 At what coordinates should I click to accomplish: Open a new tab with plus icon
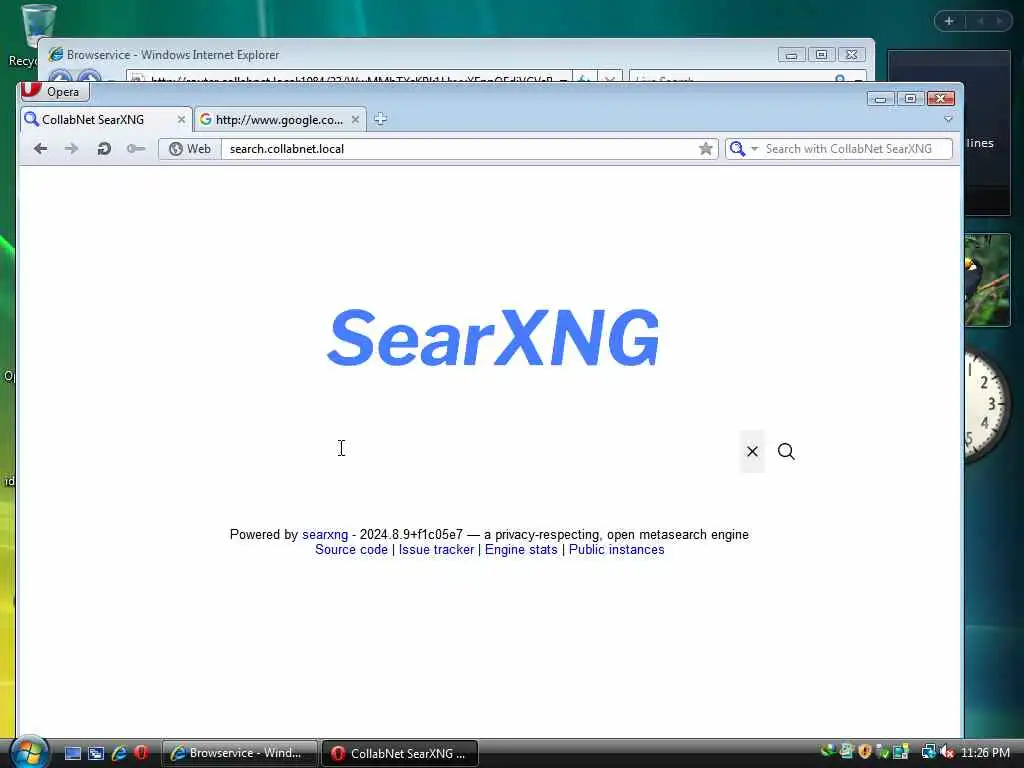tap(380, 119)
